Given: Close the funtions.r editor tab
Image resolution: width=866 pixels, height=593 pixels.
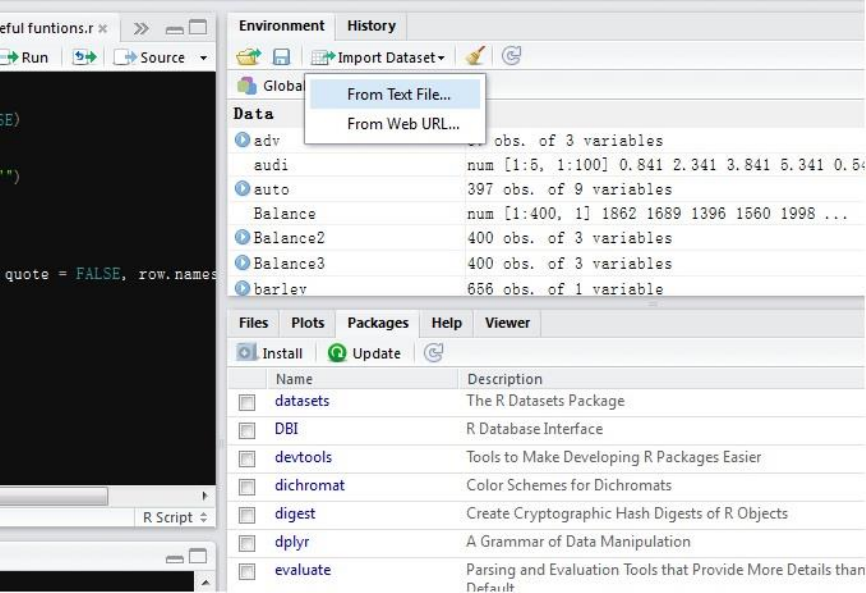Looking at the screenshot, I should (x=103, y=29).
